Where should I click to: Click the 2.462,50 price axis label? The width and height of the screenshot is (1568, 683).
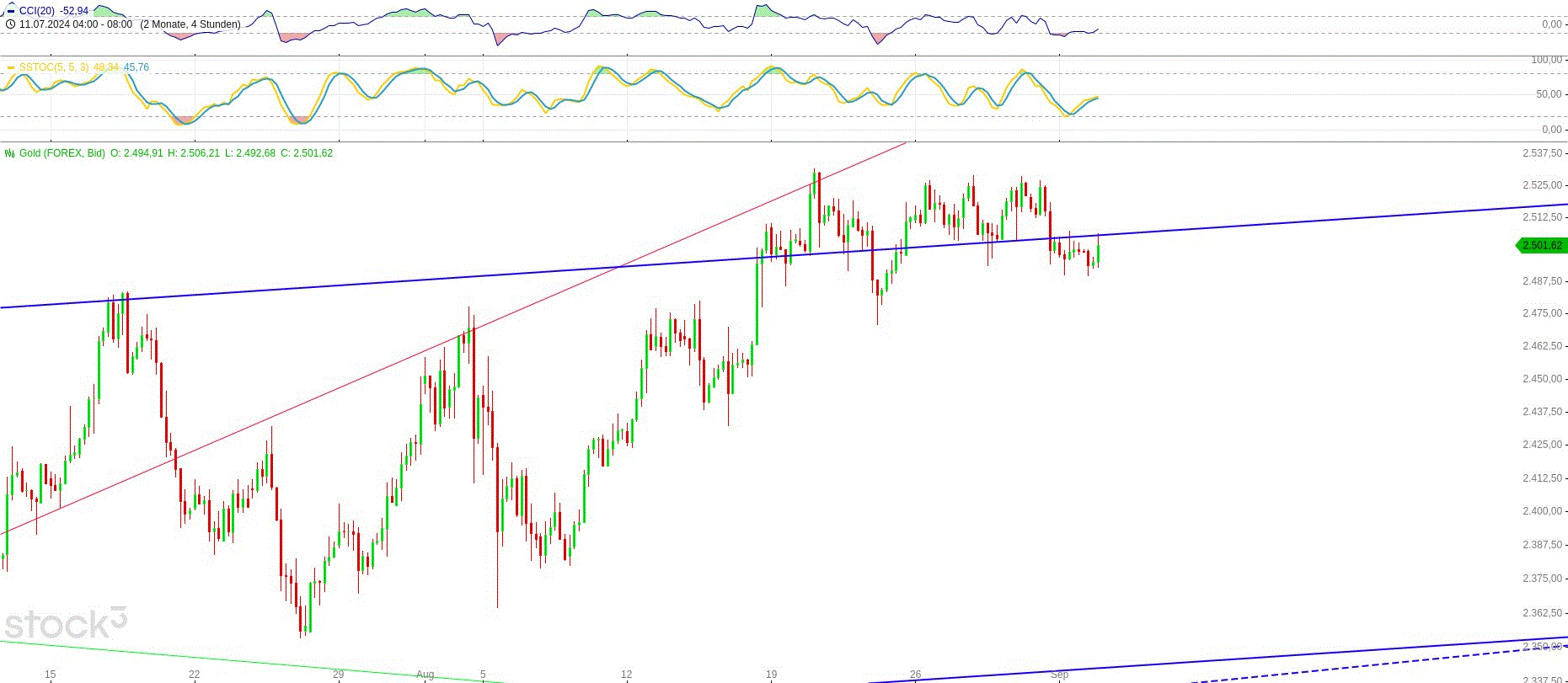pyautogui.click(x=1543, y=346)
